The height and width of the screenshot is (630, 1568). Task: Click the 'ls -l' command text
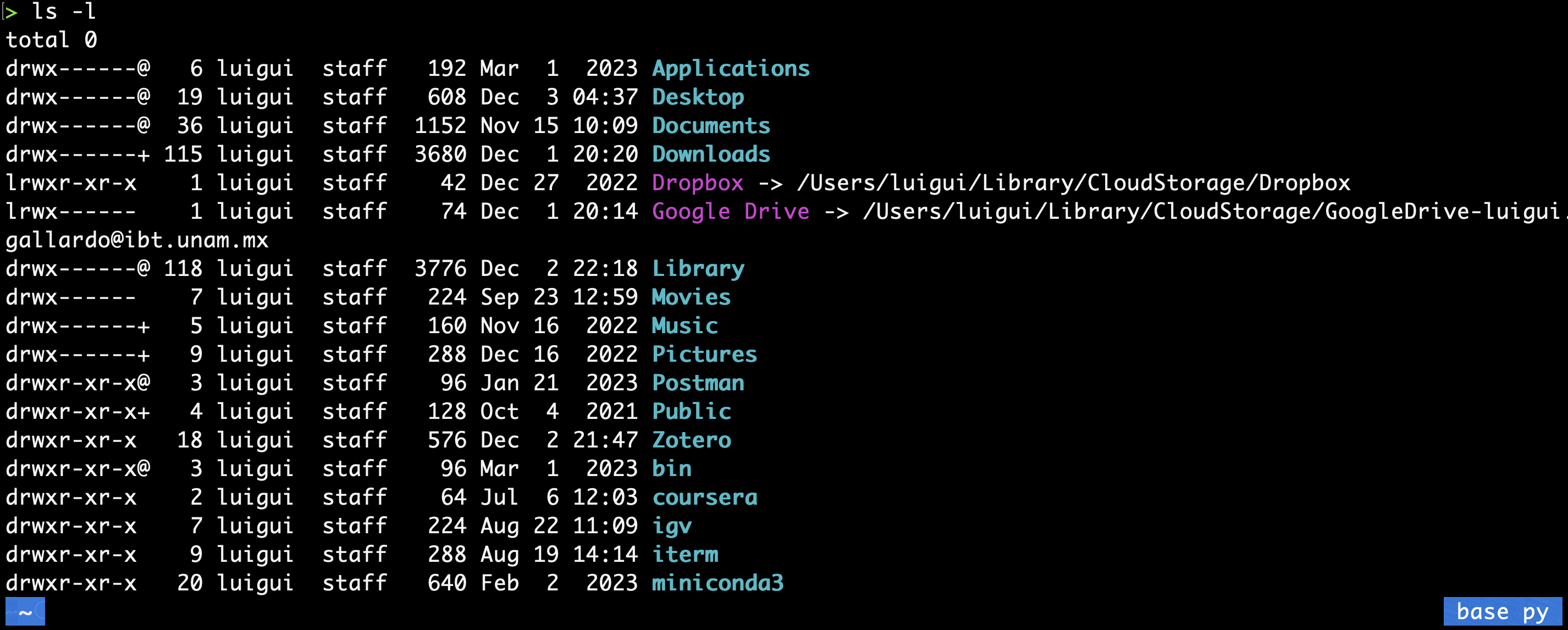pos(64,11)
